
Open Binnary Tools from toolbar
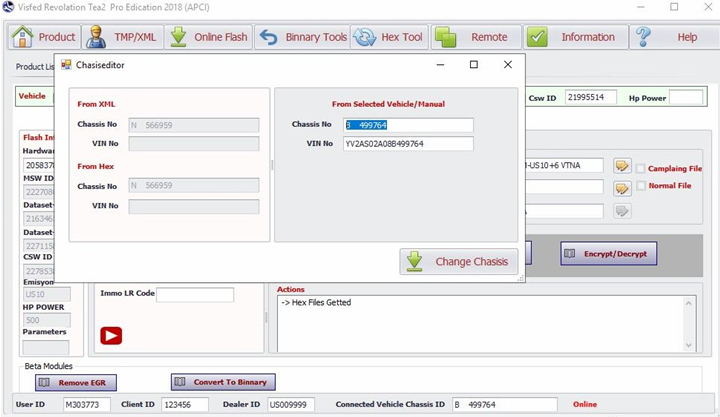pyautogui.click(x=303, y=37)
